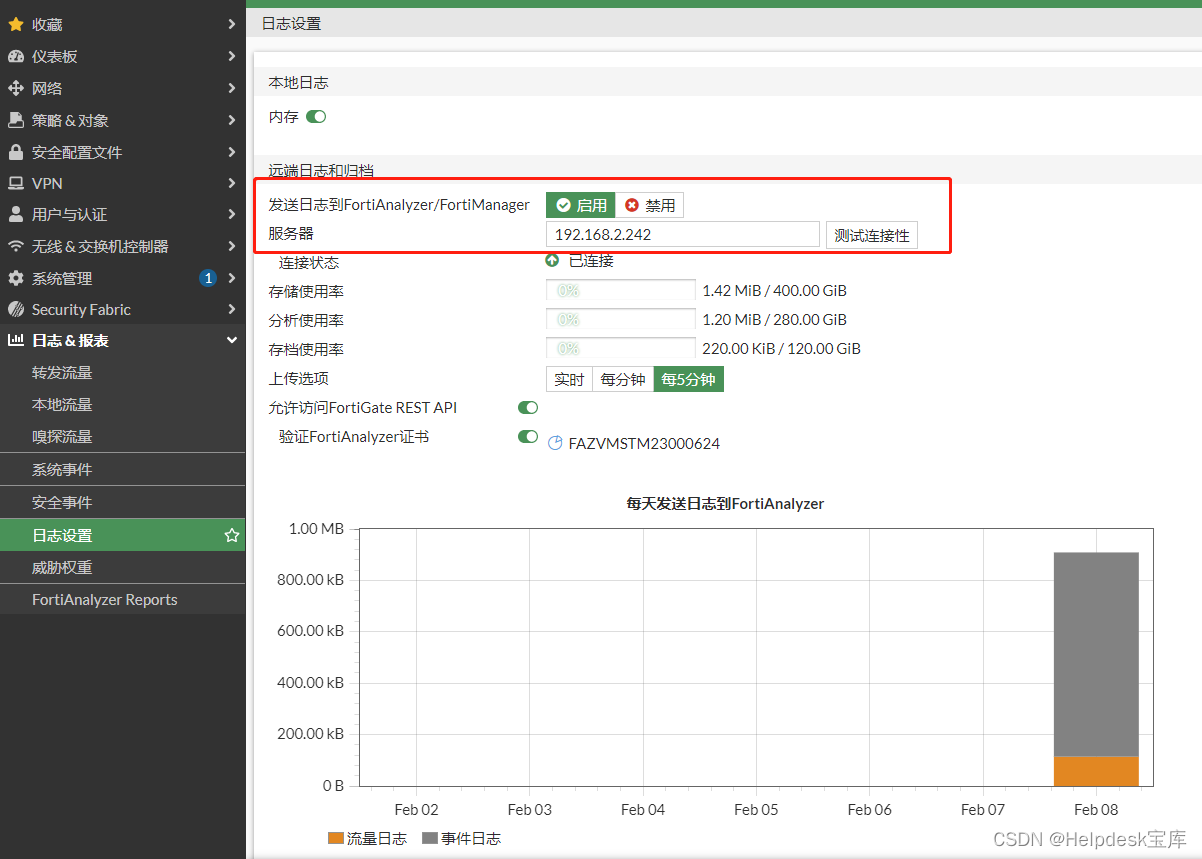Click the 服务器 IP address field
Image resolution: width=1202 pixels, height=859 pixels.
coord(683,235)
